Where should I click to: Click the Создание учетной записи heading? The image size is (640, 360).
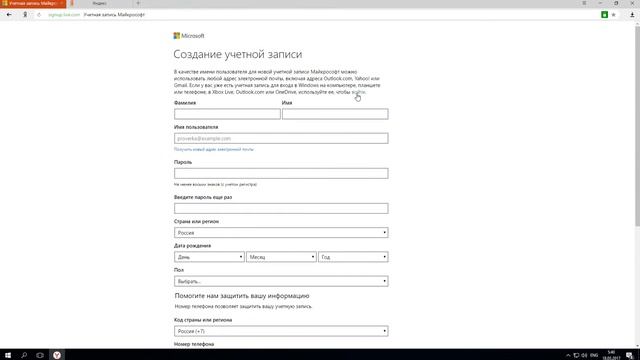[x=238, y=54]
